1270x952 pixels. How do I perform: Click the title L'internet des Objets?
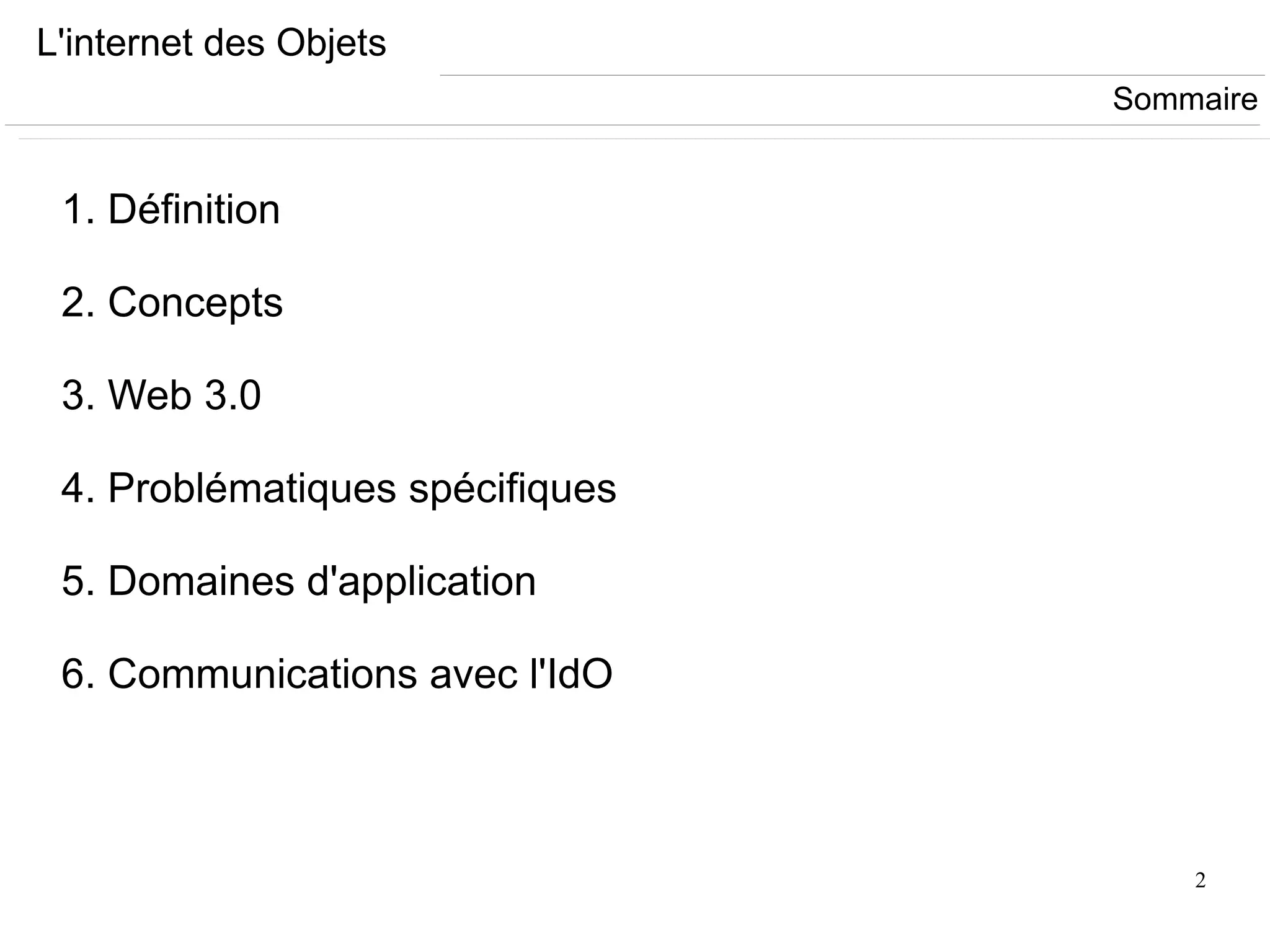[x=211, y=45]
